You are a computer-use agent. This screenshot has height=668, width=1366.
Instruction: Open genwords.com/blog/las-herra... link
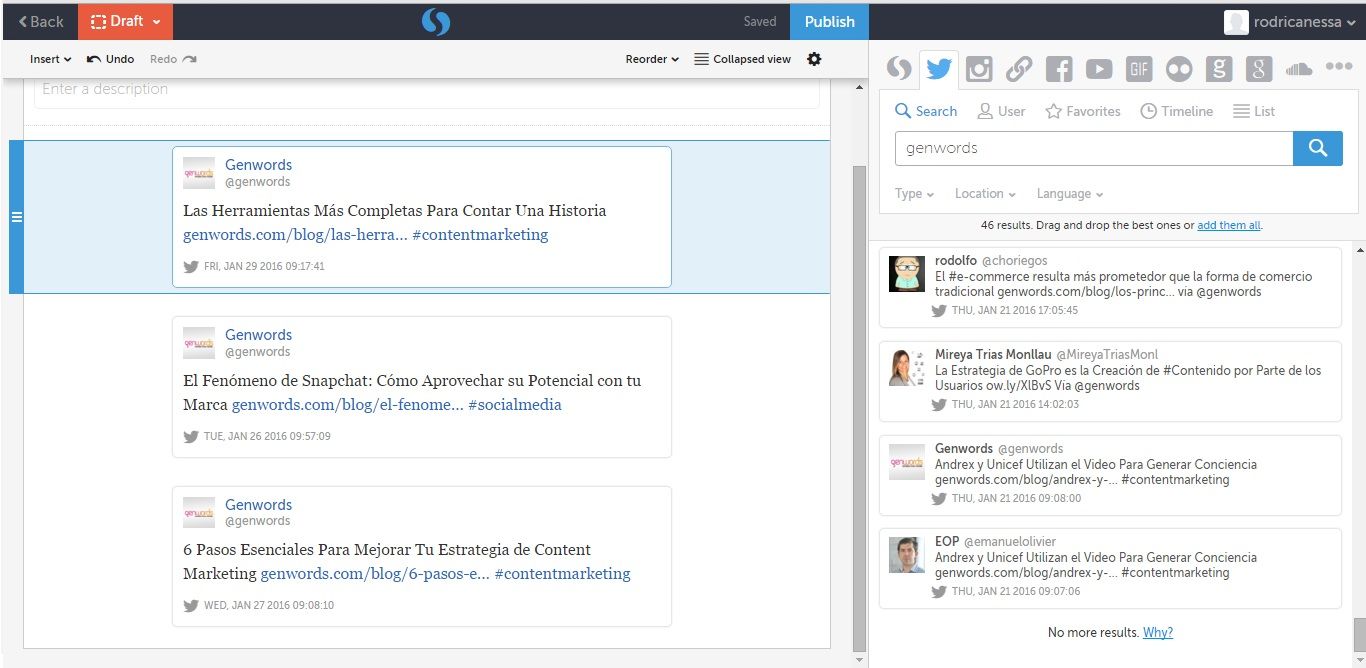click(x=295, y=235)
